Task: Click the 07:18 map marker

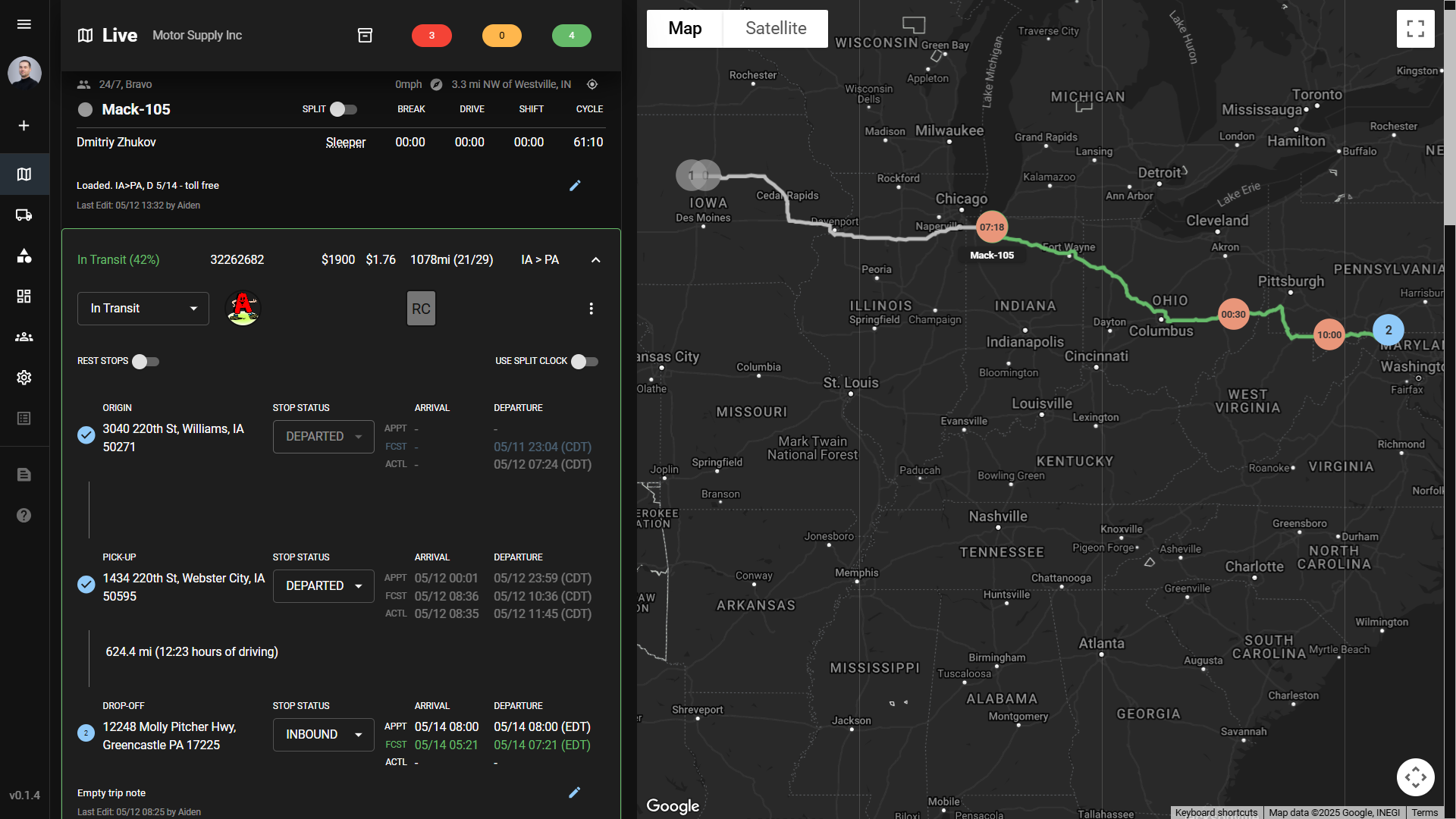Action: point(991,227)
